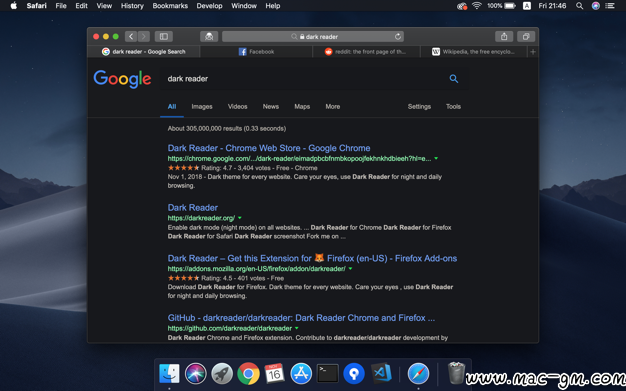This screenshot has height=391, width=626.
Task: Open the input source A icon
Action: (527, 6)
